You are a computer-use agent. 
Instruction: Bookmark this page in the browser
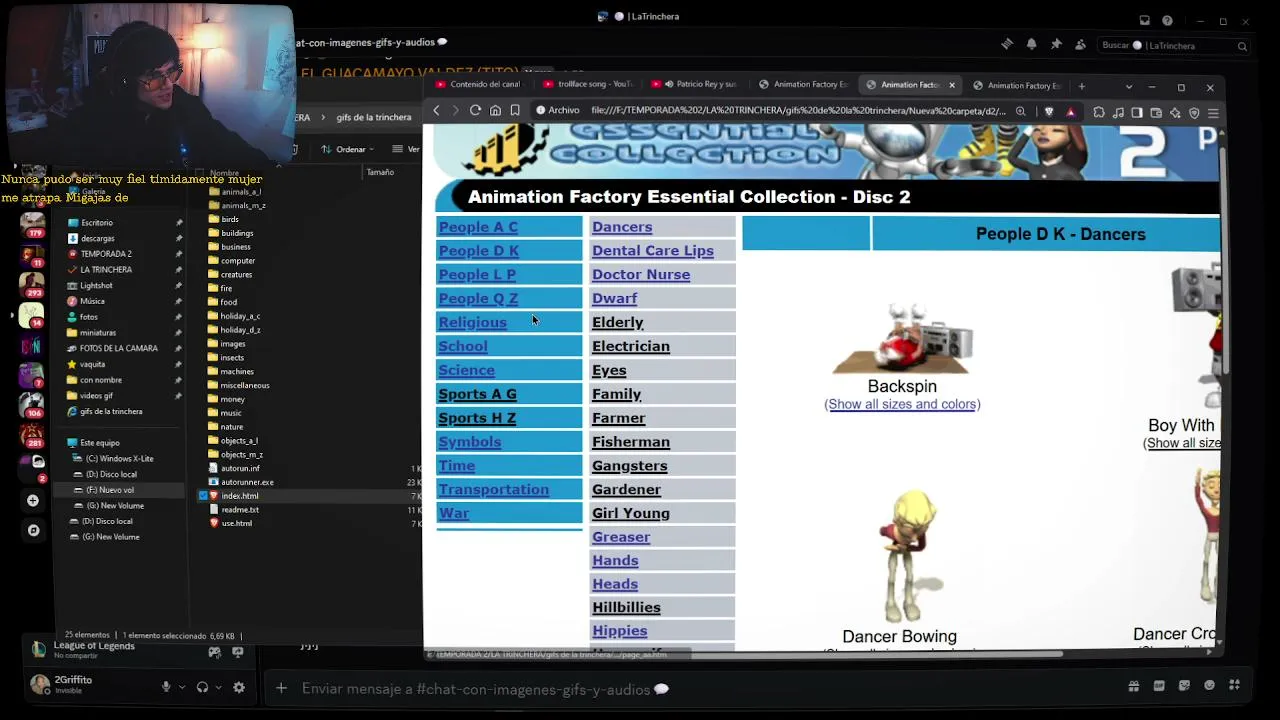(515, 110)
